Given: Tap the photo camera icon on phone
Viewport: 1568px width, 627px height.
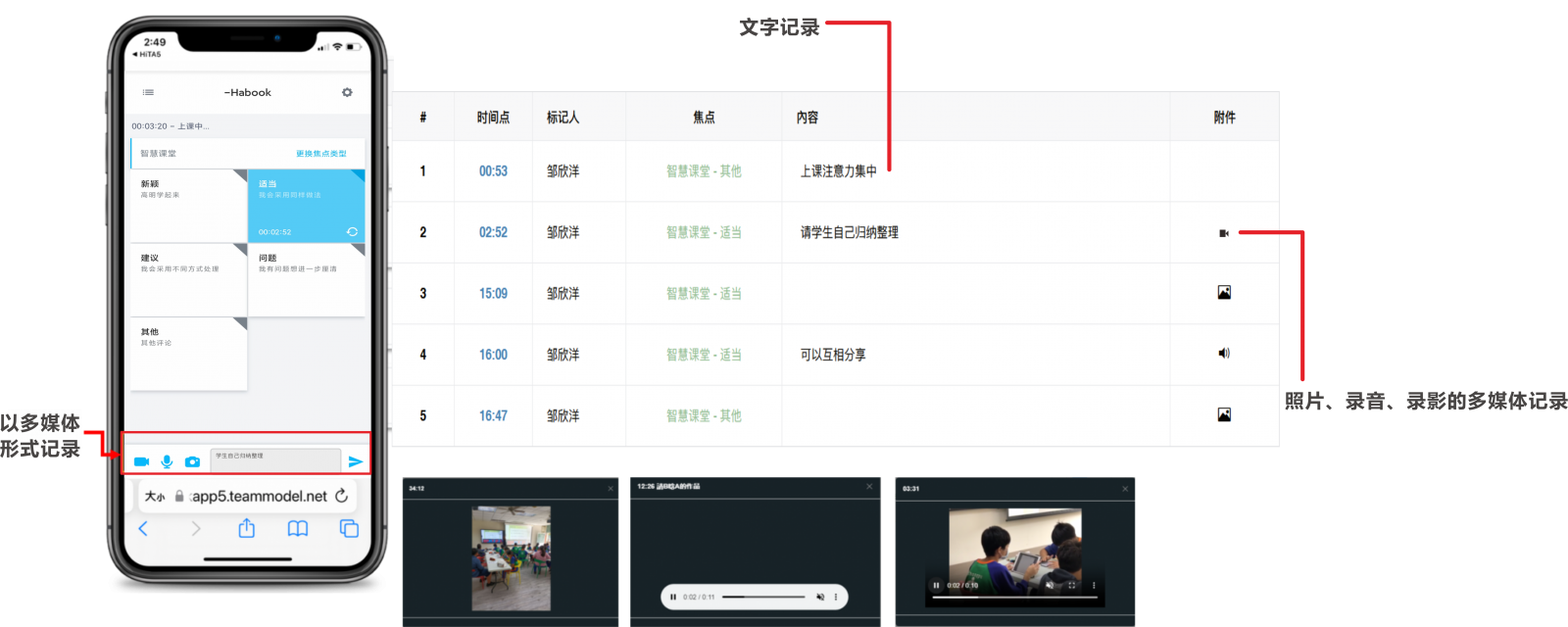Looking at the screenshot, I should click(x=193, y=461).
